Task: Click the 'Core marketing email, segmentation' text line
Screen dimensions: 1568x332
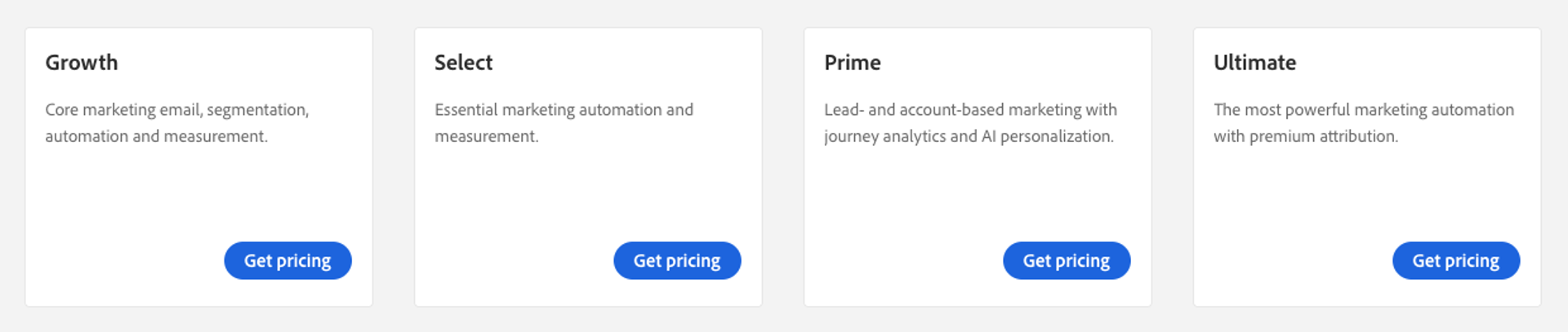Action: click(x=177, y=110)
